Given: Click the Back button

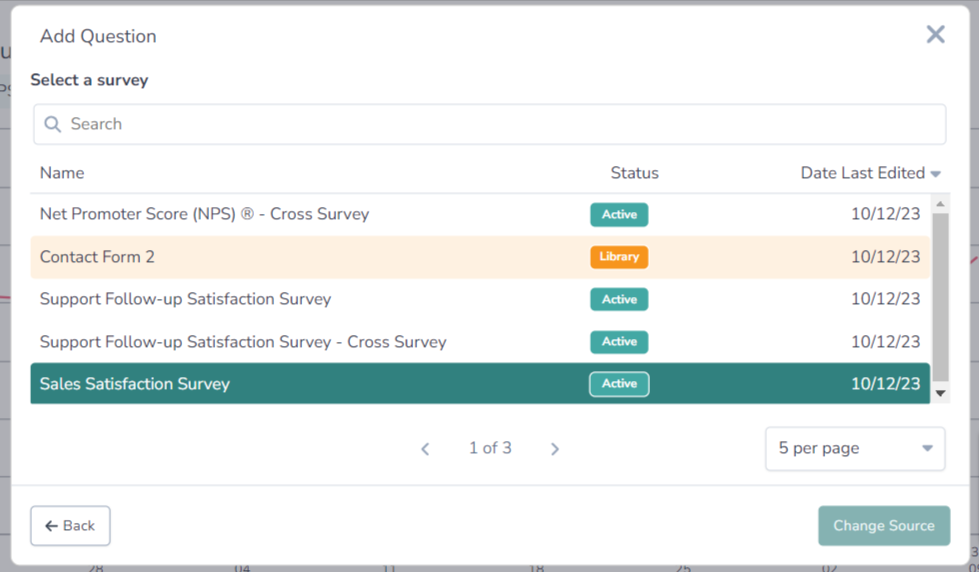Looking at the screenshot, I should click(x=71, y=526).
